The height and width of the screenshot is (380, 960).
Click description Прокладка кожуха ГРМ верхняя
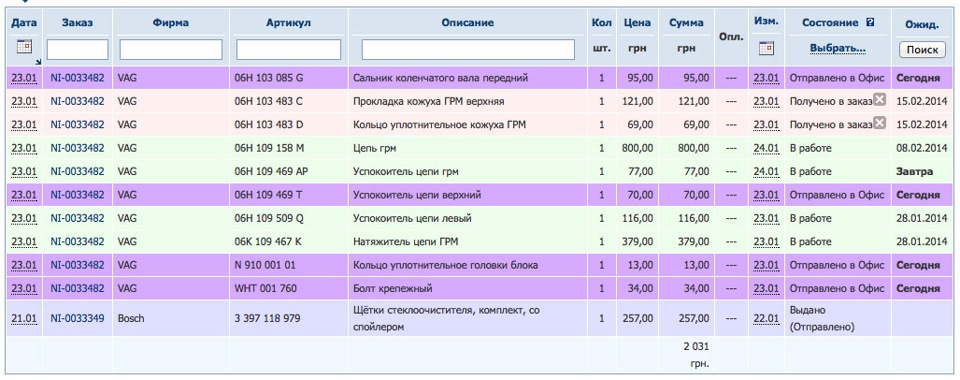coord(429,101)
